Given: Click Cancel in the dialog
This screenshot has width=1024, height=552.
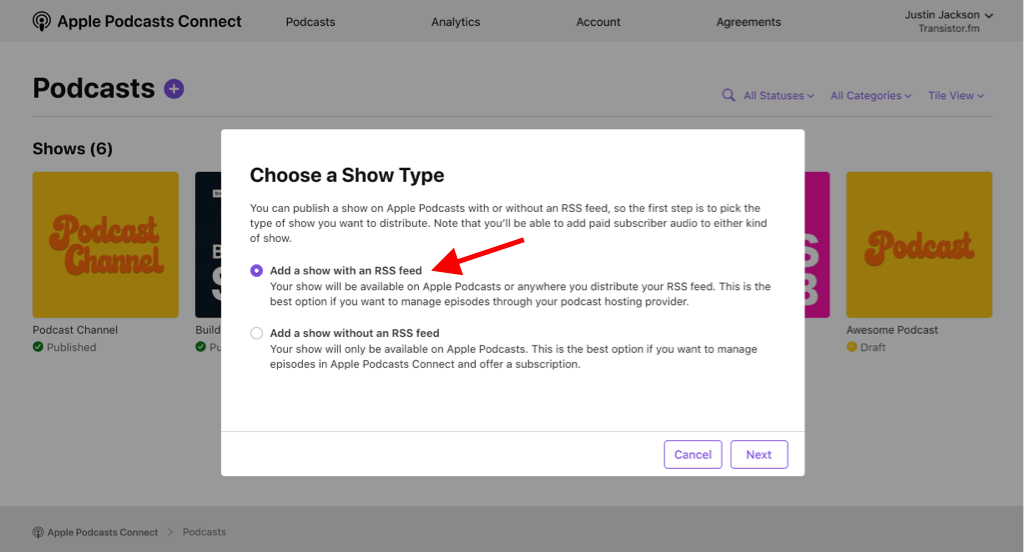Looking at the screenshot, I should click(692, 454).
